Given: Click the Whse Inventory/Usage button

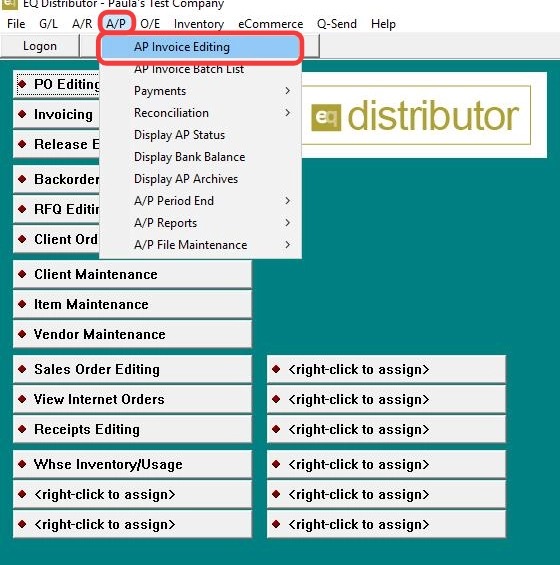Looking at the screenshot, I should tap(132, 464).
